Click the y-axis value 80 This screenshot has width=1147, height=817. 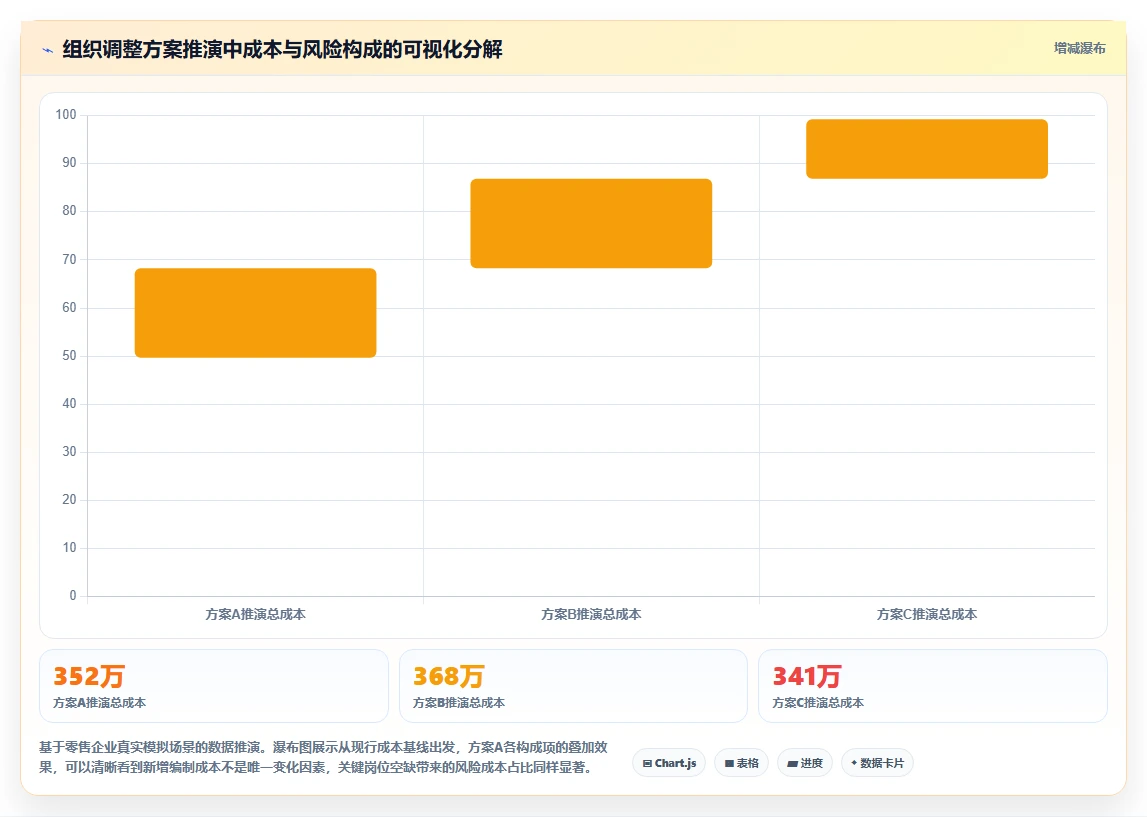point(69,211)
